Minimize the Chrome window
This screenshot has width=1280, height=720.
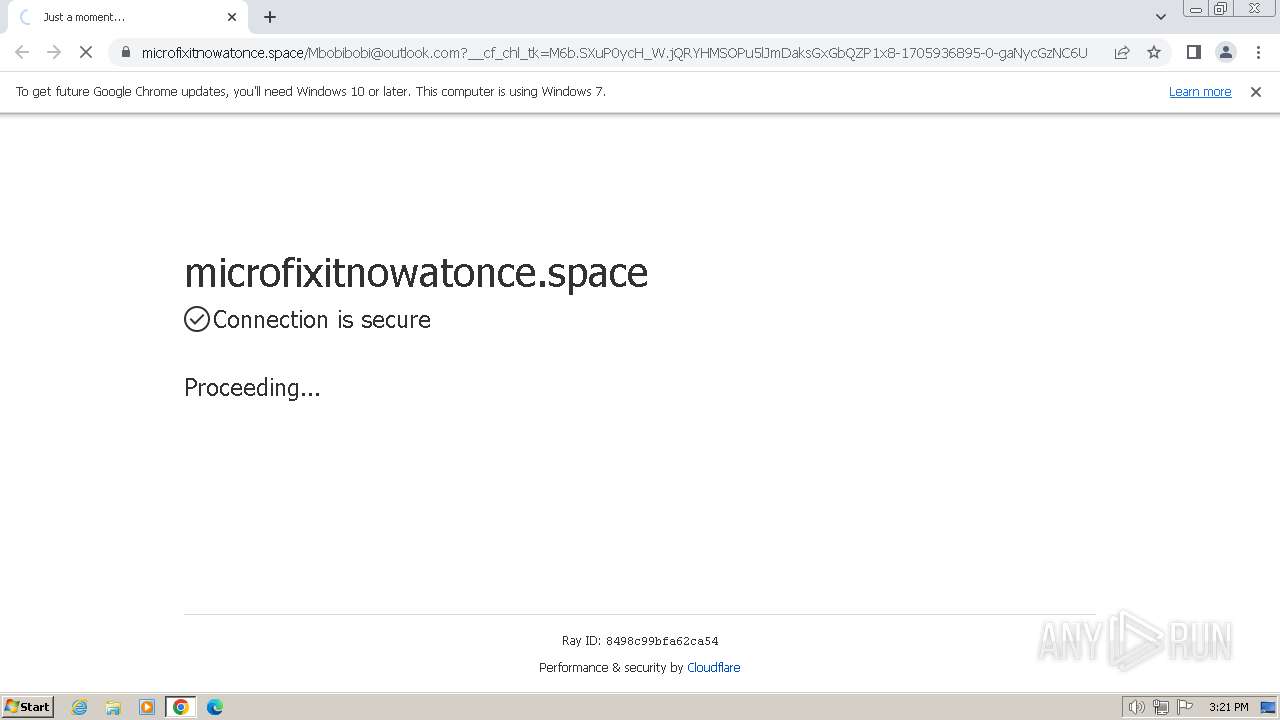point(1196,9)
